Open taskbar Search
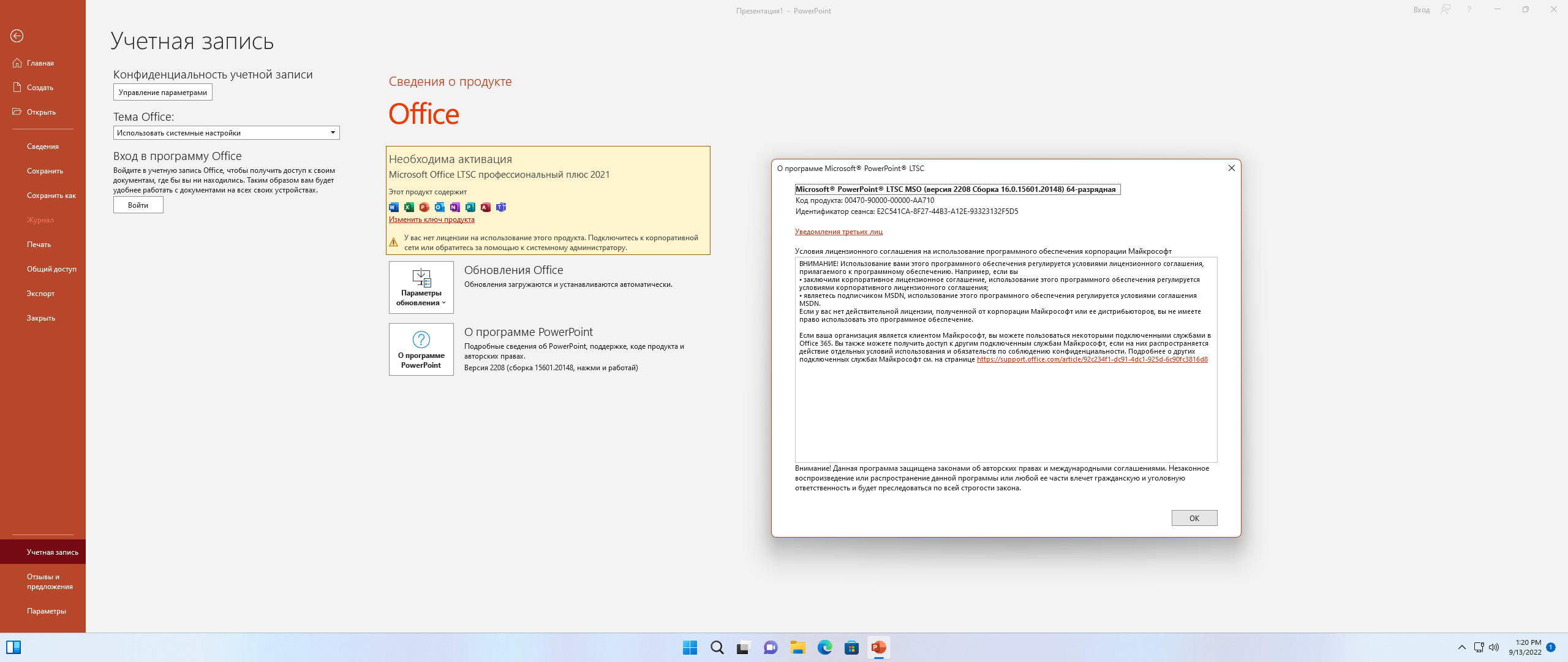Image resolution: width=1568 pixels, height=662 pixels. [x=717, y=647]
